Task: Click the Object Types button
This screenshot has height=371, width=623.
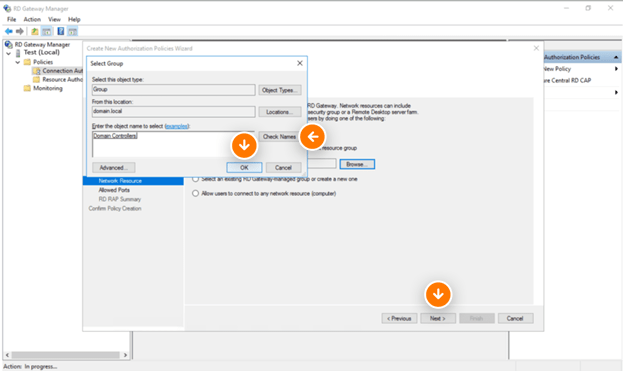Action: [280, 90]
